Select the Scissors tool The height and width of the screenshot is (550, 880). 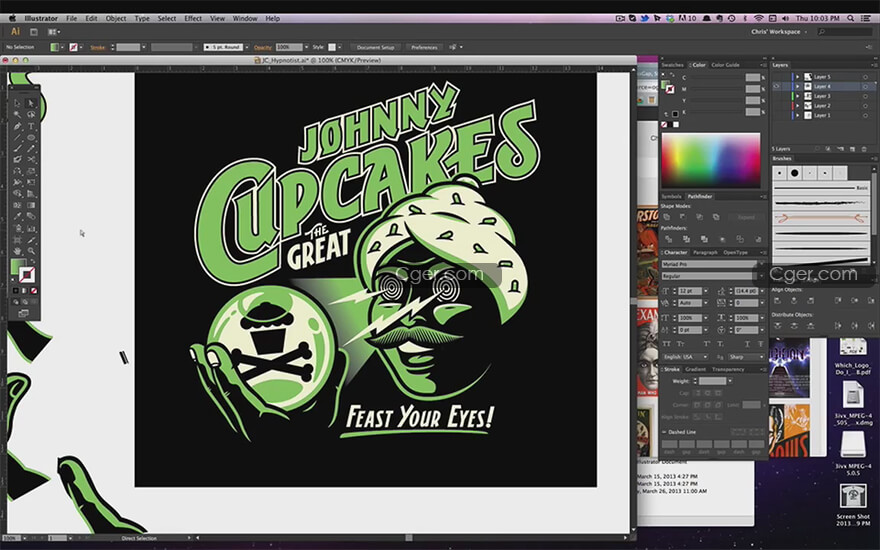(30, 159)
